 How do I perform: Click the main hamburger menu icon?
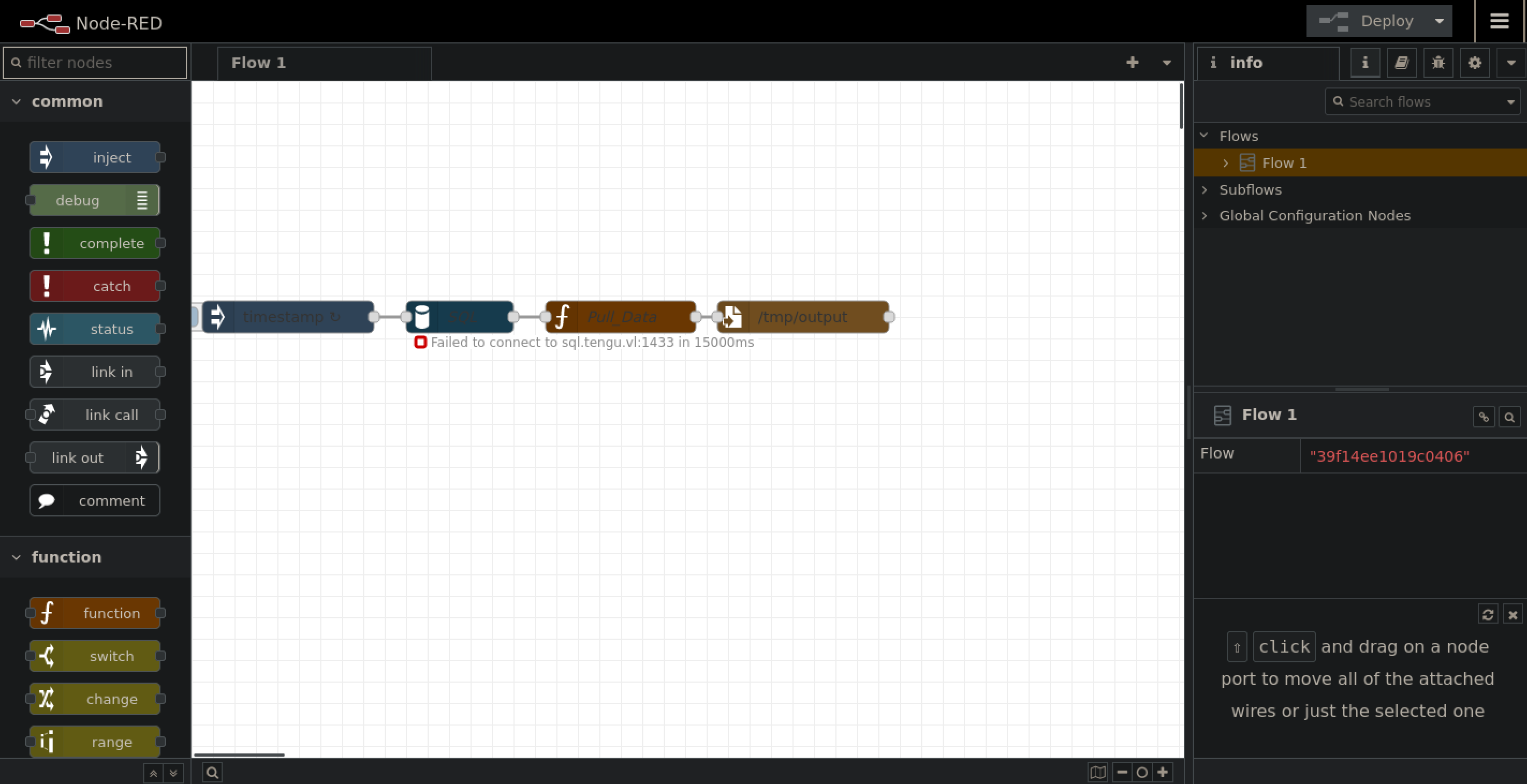[x=1499, y=21]
